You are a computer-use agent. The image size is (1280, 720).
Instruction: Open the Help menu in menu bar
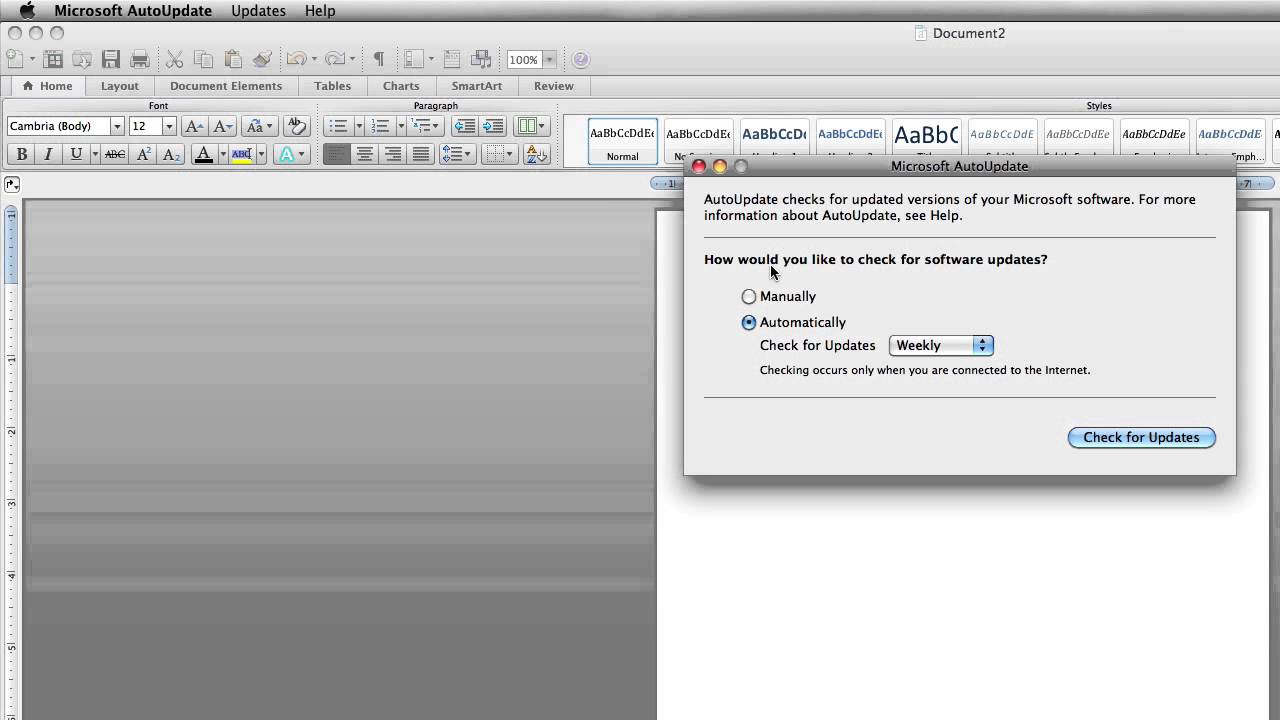point(320,10)
